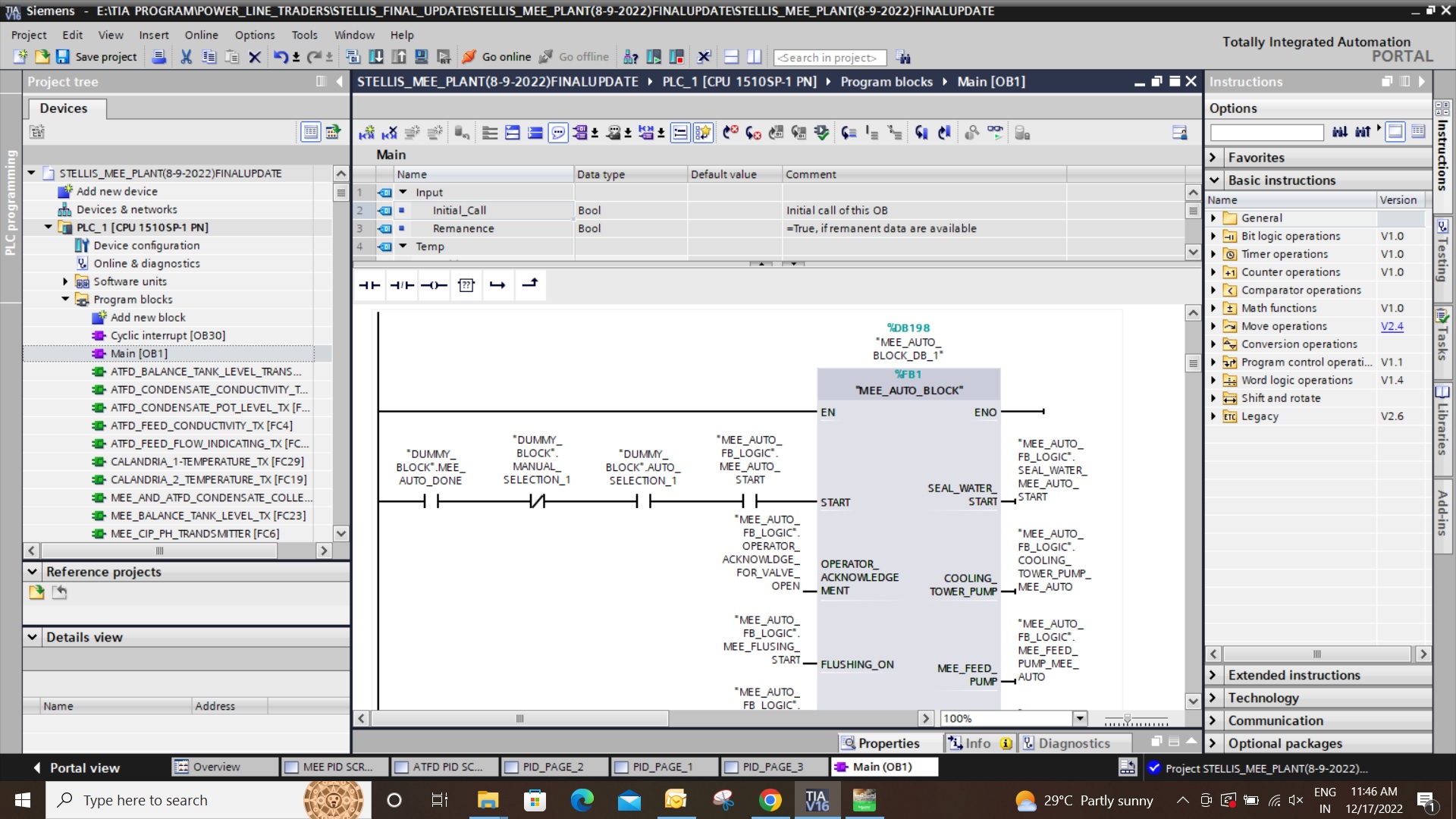1456x819 pixels.
Task: Click the search in project field
Action: pyautogui.click(x=828, y=58)
